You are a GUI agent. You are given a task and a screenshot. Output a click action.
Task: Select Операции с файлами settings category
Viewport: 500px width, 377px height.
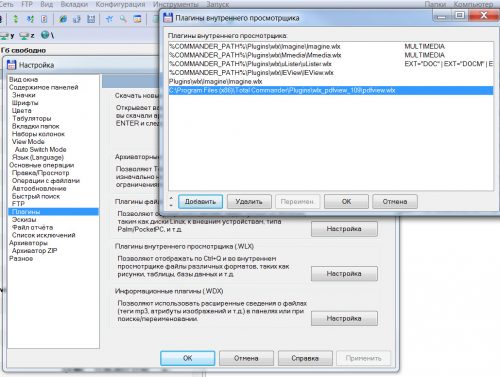46,181
